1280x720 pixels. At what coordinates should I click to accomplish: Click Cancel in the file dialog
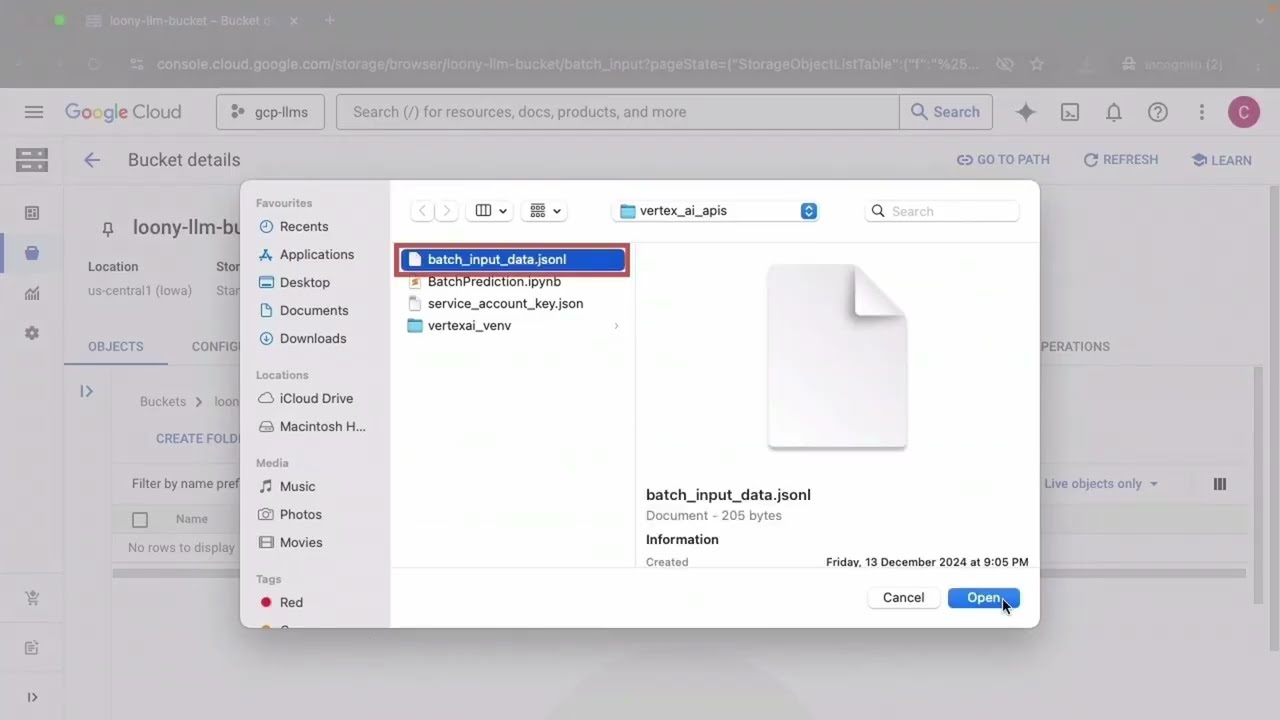tap(903, 598)
